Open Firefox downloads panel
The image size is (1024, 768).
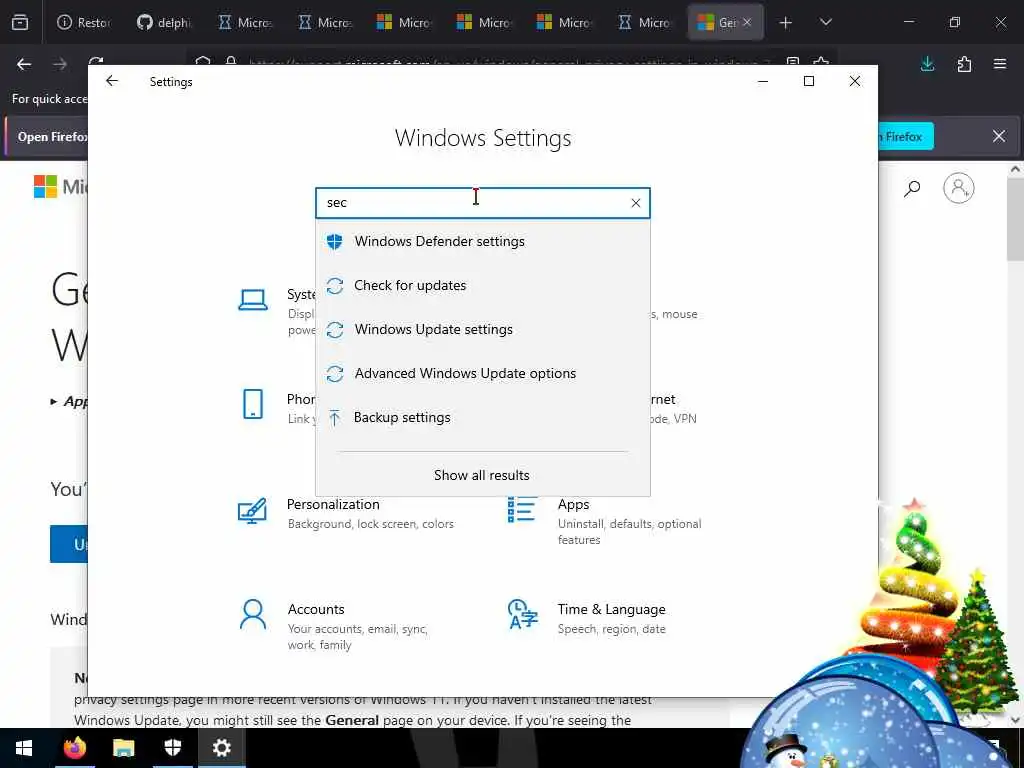click(x=927, y=64)
